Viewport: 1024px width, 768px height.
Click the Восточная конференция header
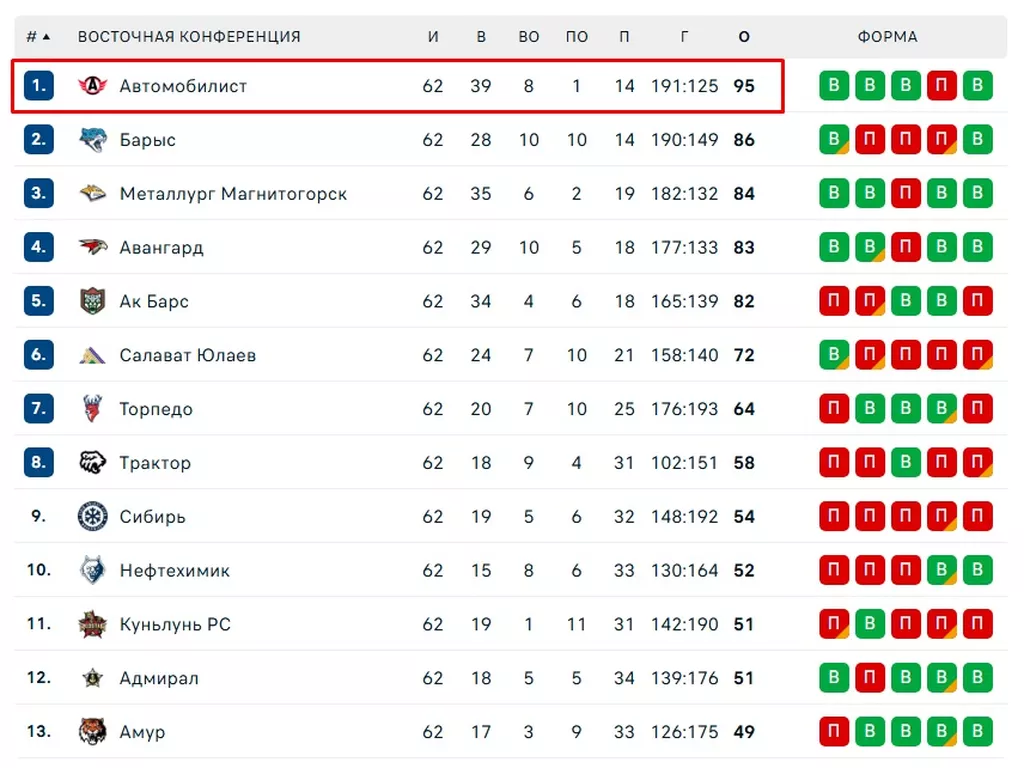pyautogui.click(x=189, y=37)
